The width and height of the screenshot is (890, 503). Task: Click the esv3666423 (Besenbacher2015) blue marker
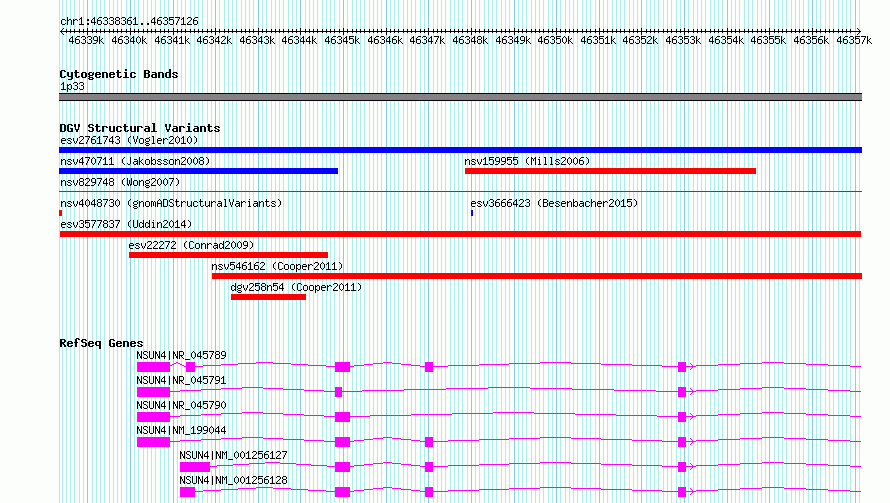pos(472,213)
